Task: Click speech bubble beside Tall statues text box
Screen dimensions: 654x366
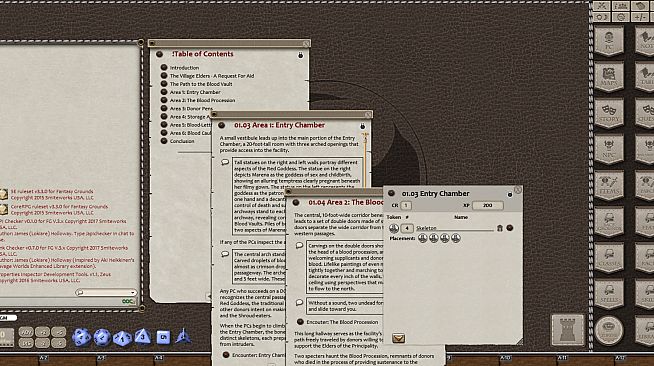Action: coord(225,162)
